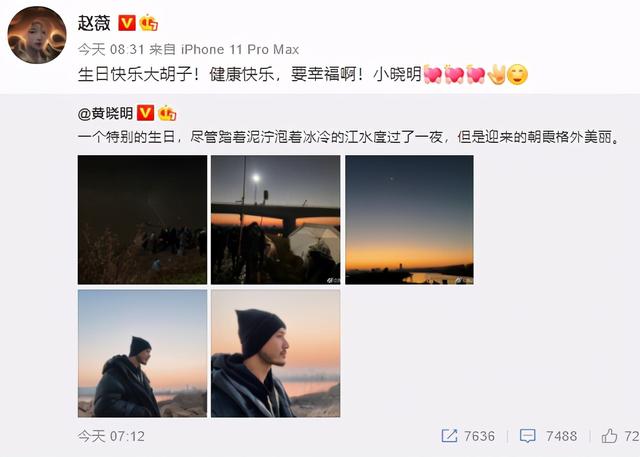Click the iPhone 11 Pro Max source link
Viewport: 640px width, 457px height.
[240, 50]
